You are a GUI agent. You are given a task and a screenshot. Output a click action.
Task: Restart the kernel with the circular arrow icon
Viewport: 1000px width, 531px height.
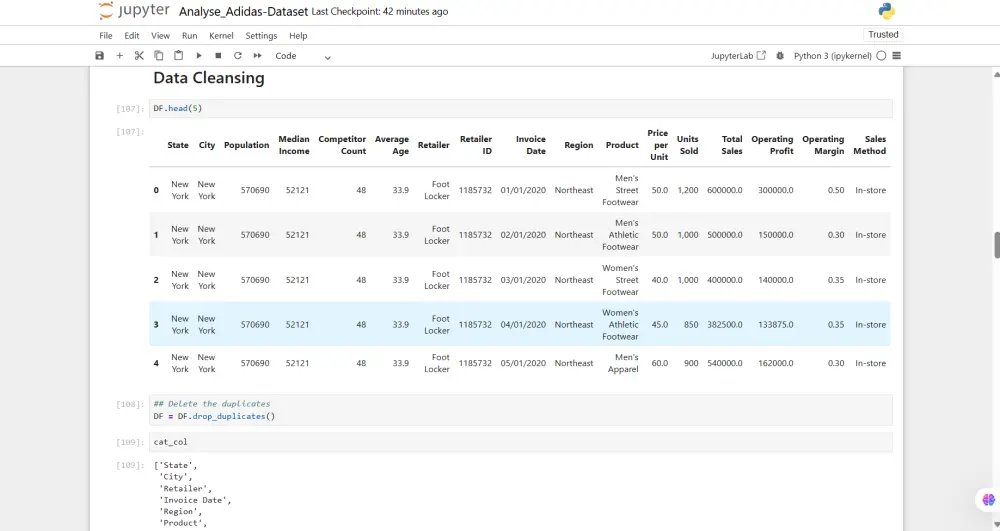pos(238,55)
